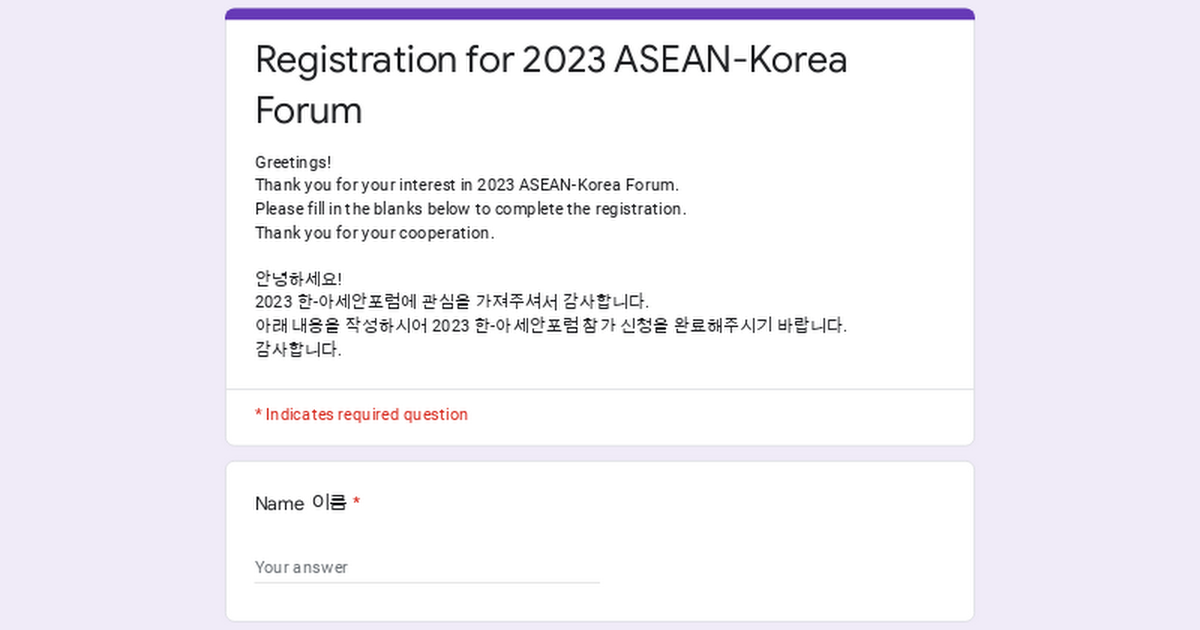Click the underline beneath the "Your answer" field
This screenshot has width=1200, height=630.
(427, 582)
